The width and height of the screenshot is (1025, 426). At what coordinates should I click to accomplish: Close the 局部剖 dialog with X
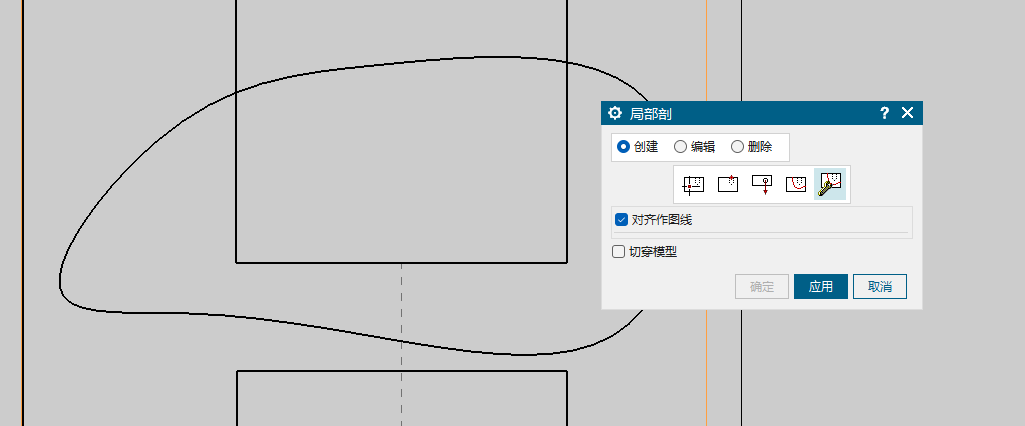click(908, 113)
